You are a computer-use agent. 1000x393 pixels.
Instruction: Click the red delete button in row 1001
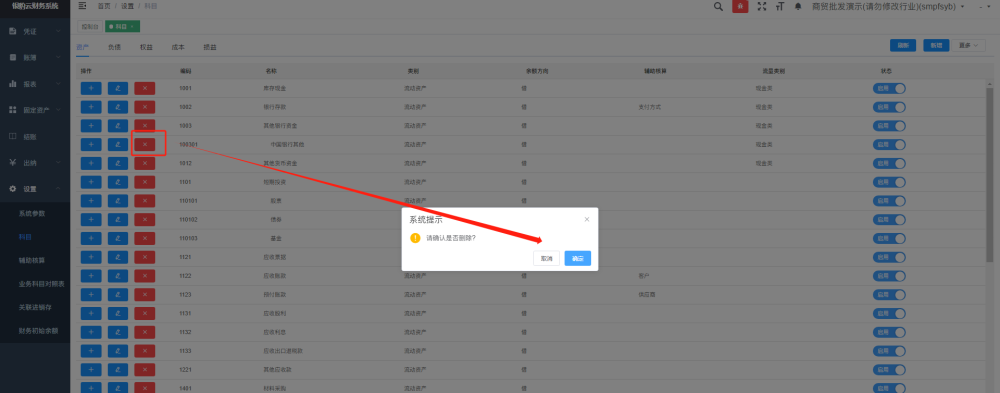tap(145, 88)
